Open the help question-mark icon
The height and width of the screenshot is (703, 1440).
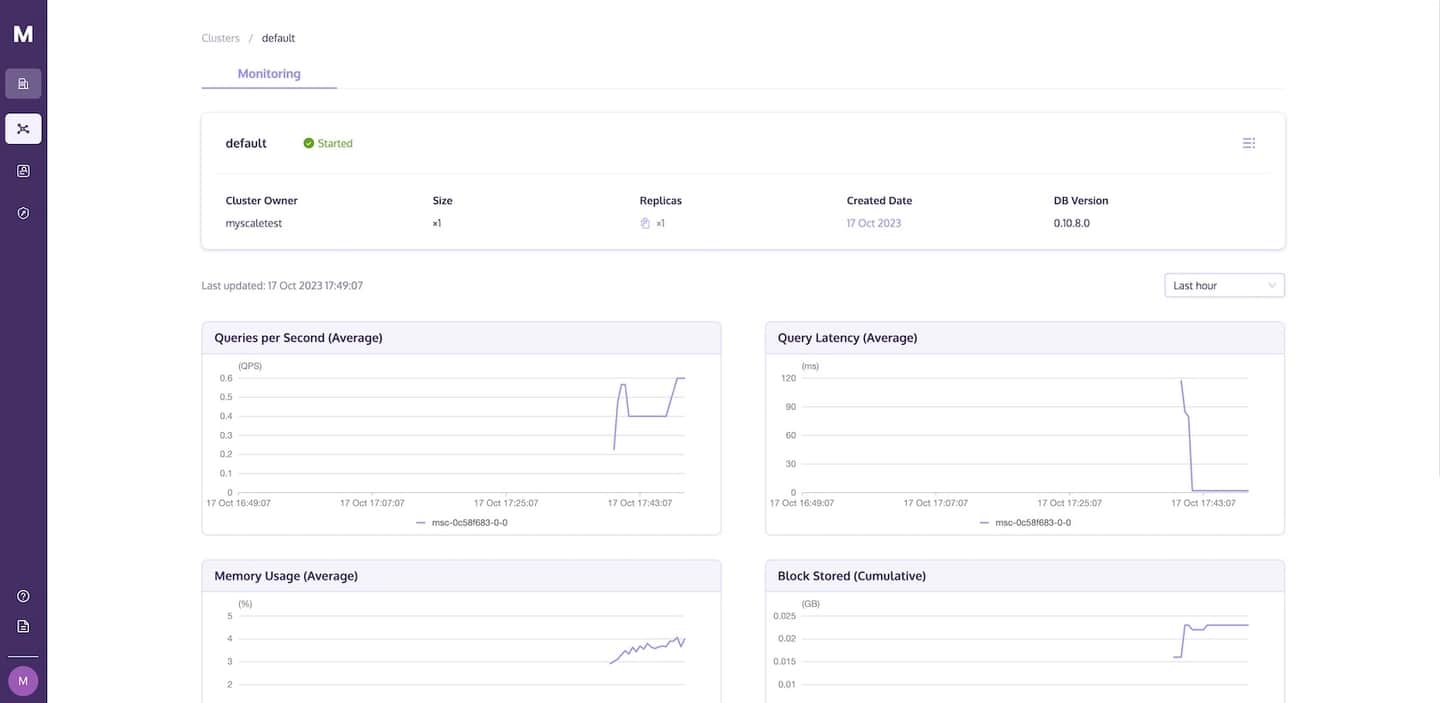point(23,596)
